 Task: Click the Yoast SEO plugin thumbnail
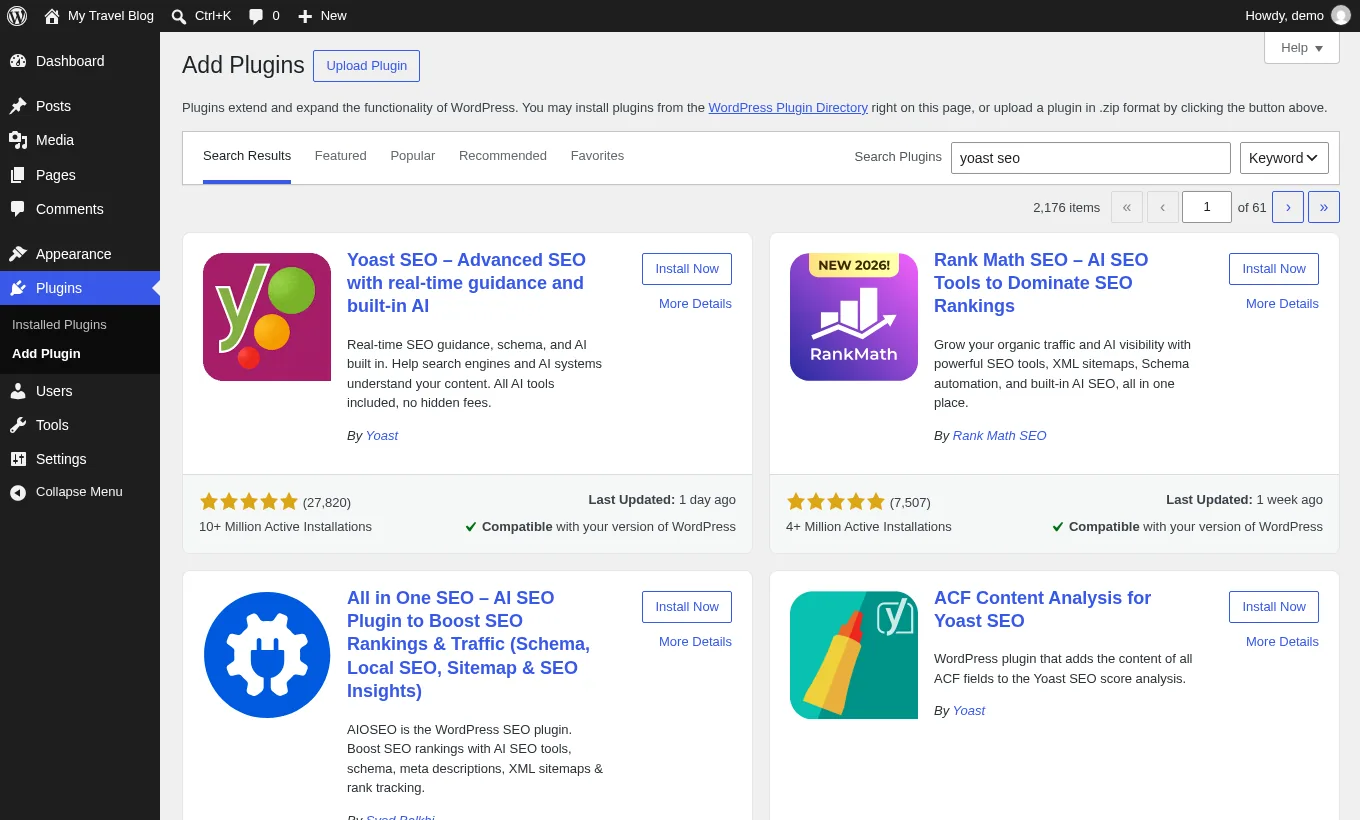(267, 317)
